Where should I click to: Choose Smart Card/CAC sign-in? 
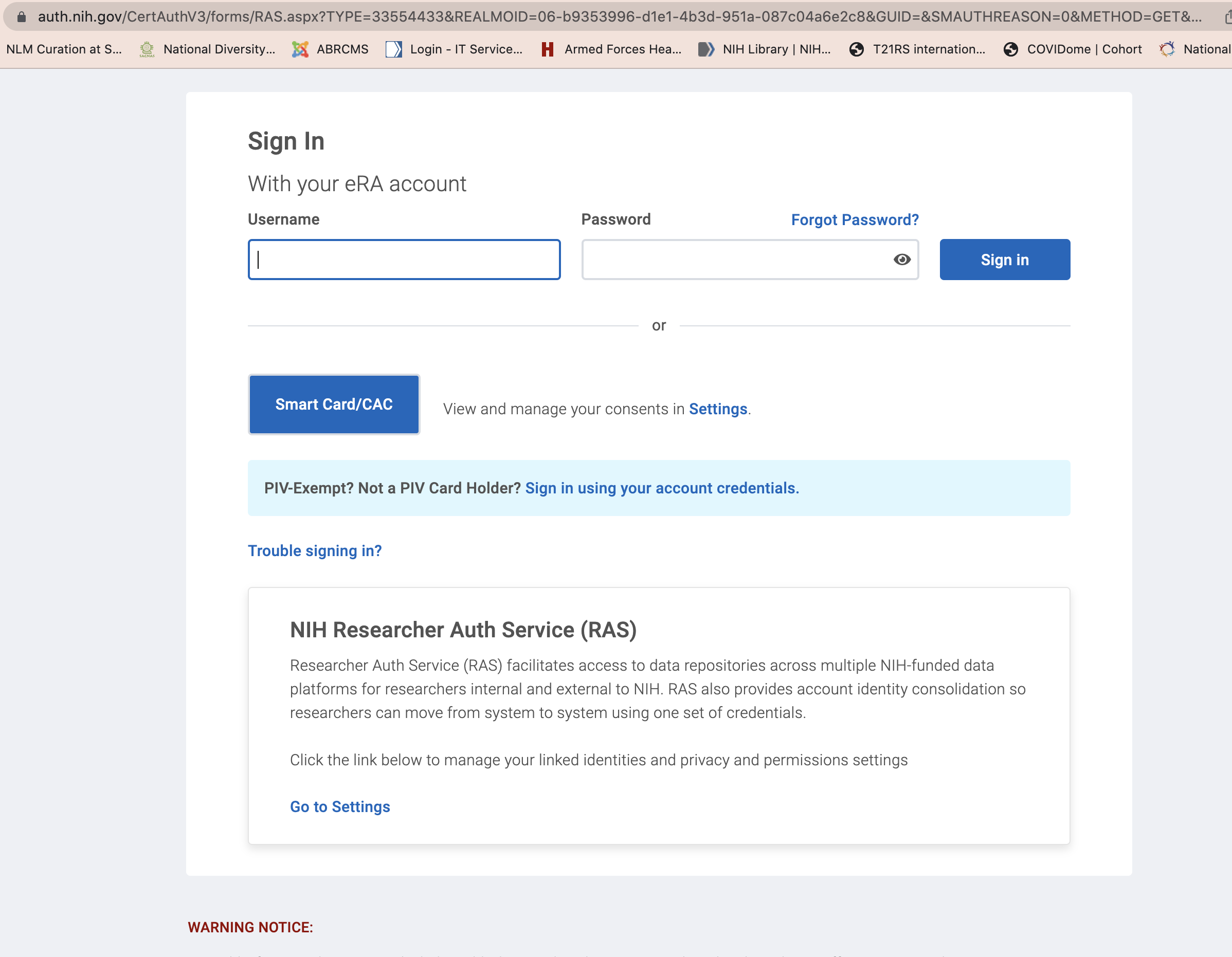(334, 404)
